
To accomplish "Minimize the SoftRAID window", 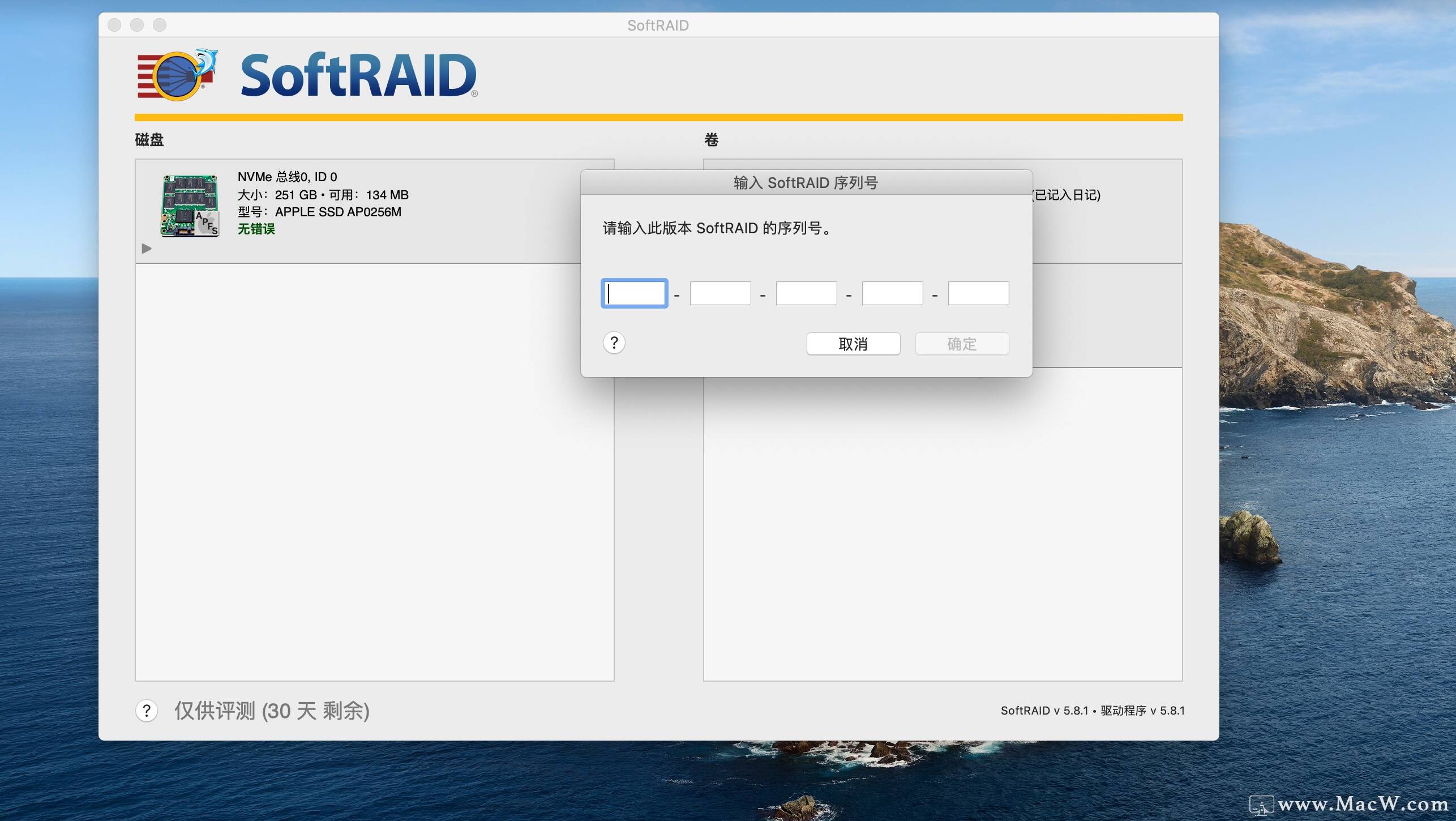I will 137,25.
